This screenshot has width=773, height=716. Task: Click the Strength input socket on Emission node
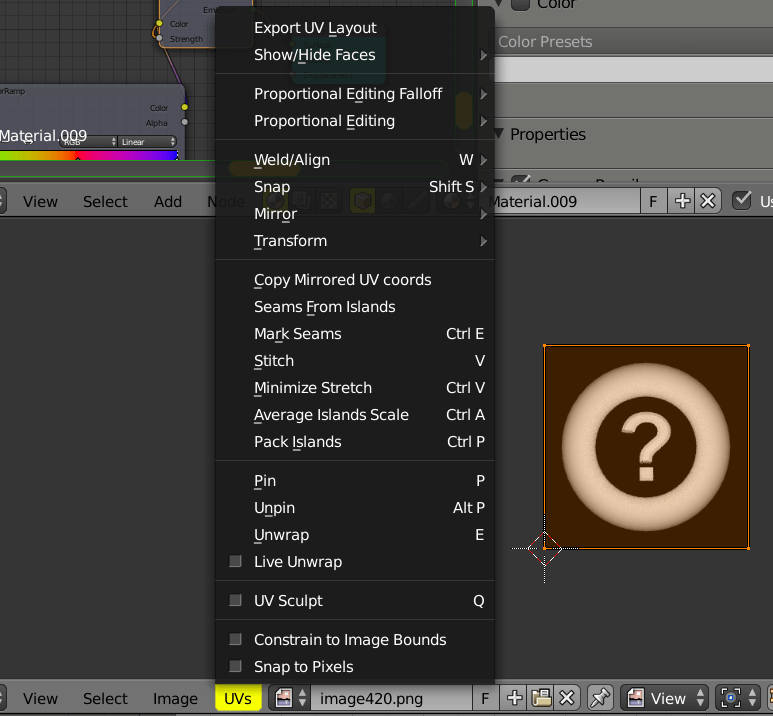(x=159, y=38)
